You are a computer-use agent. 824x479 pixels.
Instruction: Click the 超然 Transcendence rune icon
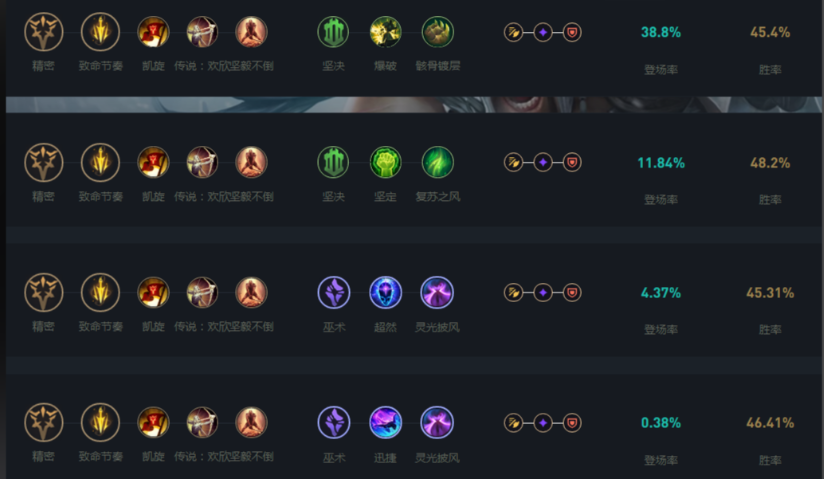point(385,292)
